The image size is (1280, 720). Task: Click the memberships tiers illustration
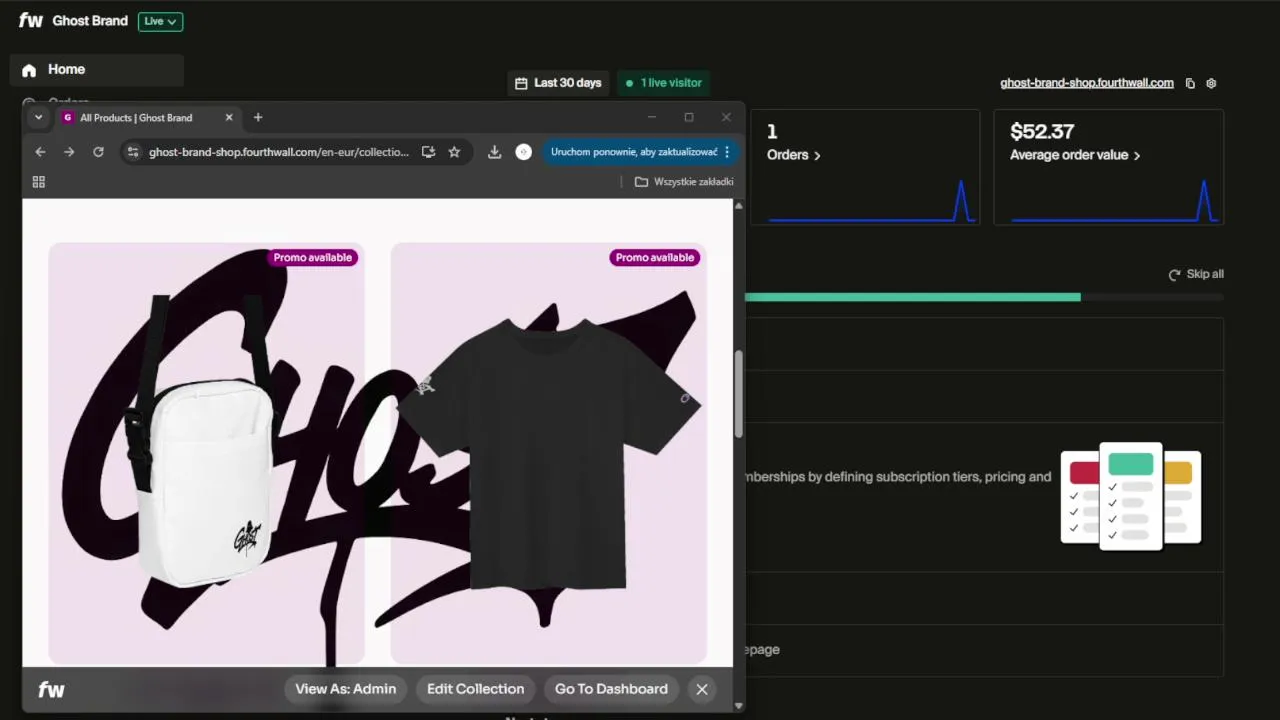(x=1131, y=496)
